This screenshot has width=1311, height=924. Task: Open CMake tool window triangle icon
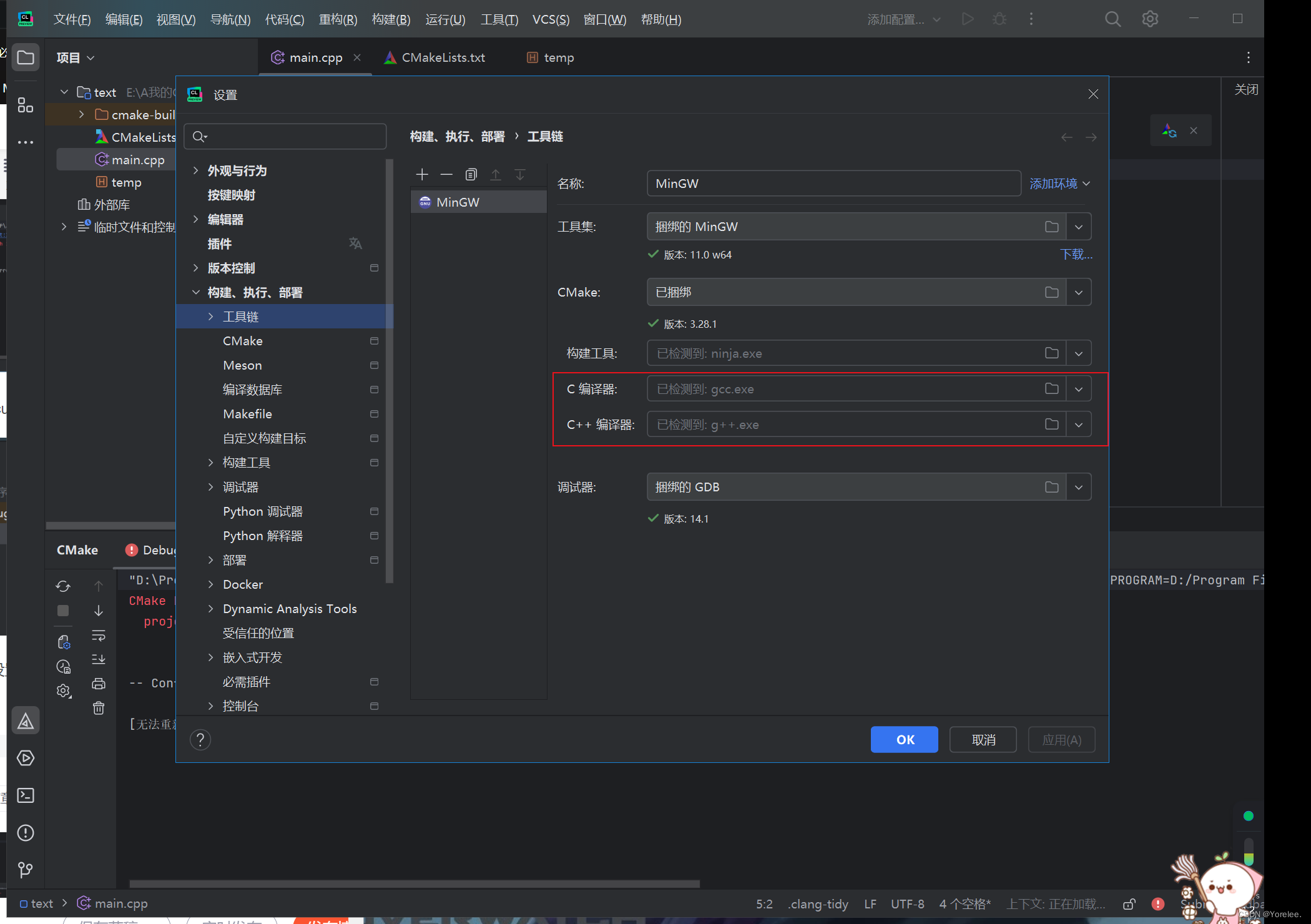pyautogui.click(x=26, y=721)
